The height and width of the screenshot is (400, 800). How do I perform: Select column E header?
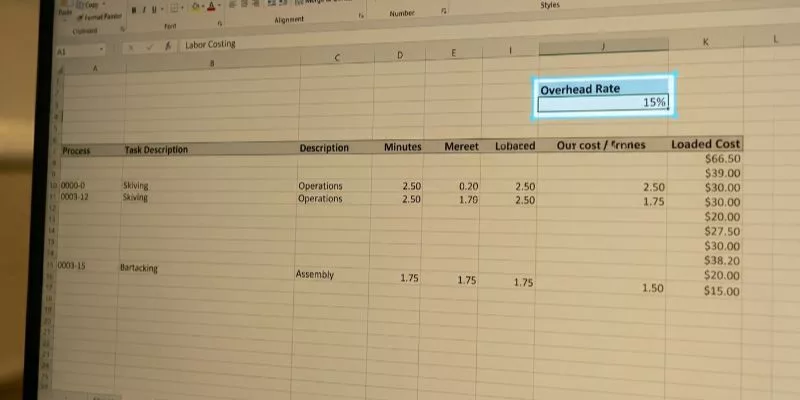click(x=454, y=53)
